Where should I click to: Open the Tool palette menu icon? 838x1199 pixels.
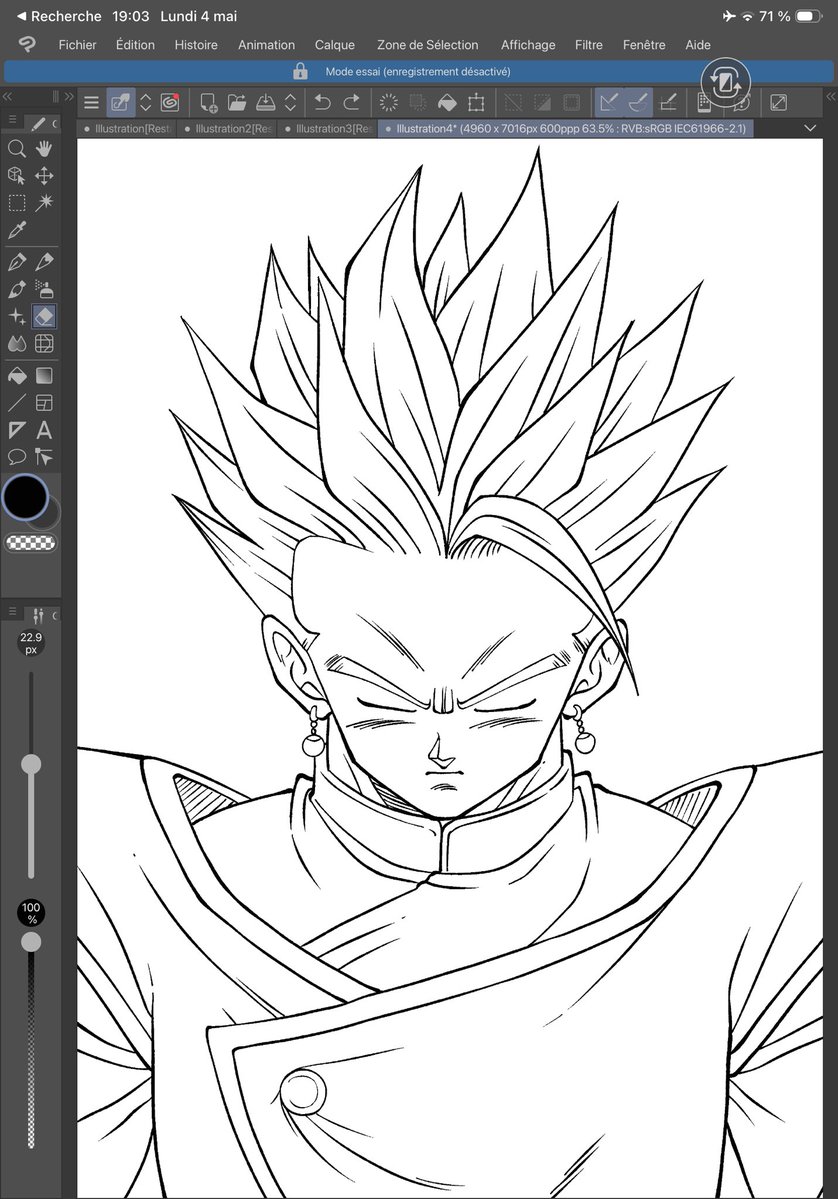pos(12,121)
